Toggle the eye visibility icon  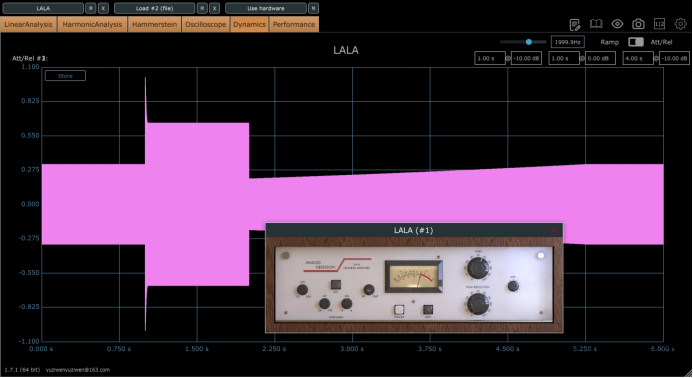617,24
